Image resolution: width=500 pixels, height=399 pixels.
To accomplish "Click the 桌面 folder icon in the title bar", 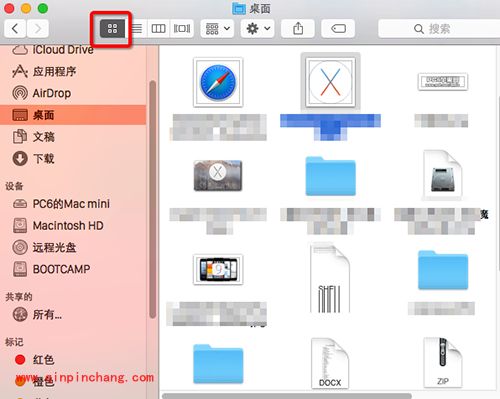I will [x=239, y=8].
